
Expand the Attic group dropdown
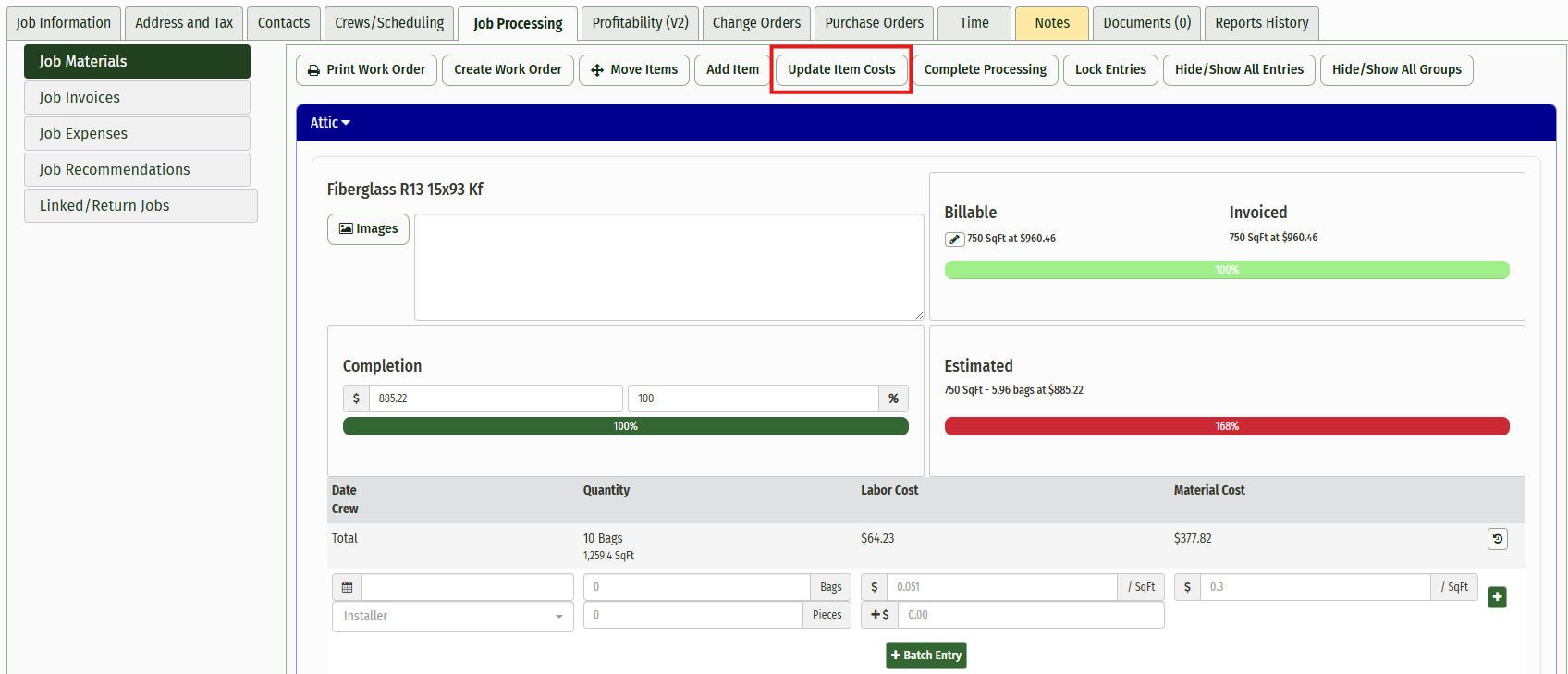(330, 123)
